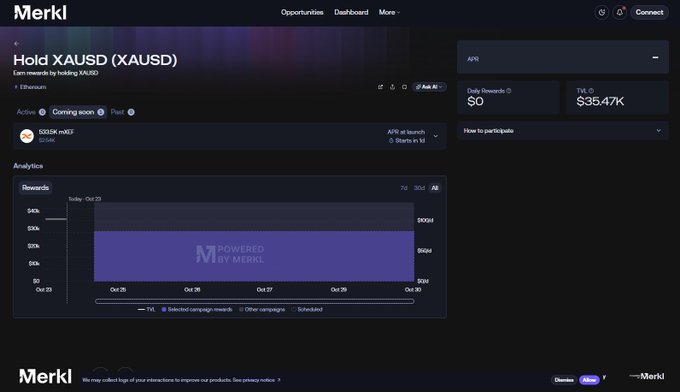680x392 pixels.
Task: Click the Daily Rewards info icon
Action: (x=509, y=91)
